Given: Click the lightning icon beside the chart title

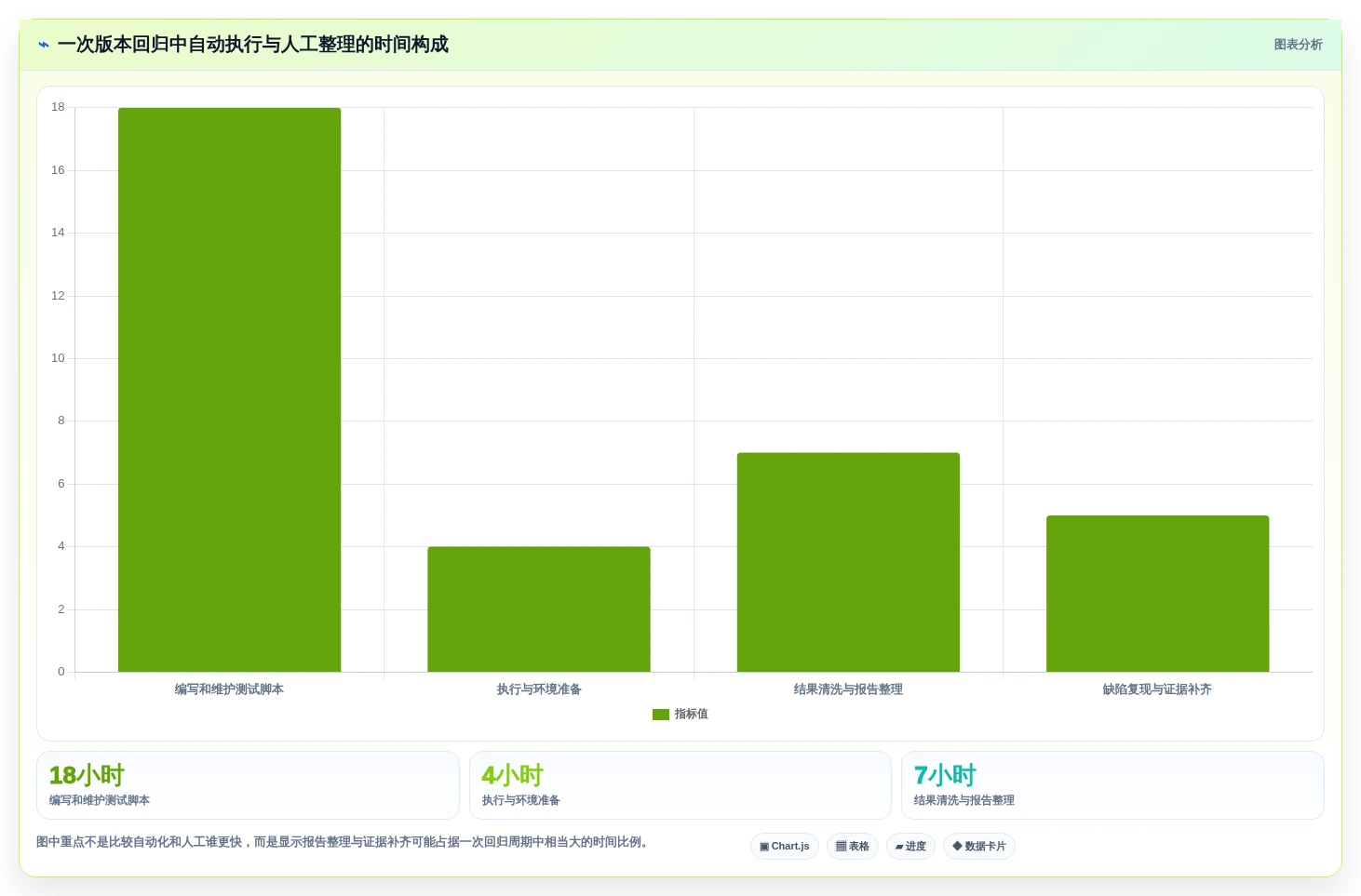Looking at the screenshot, I should [x=44, y=45].
